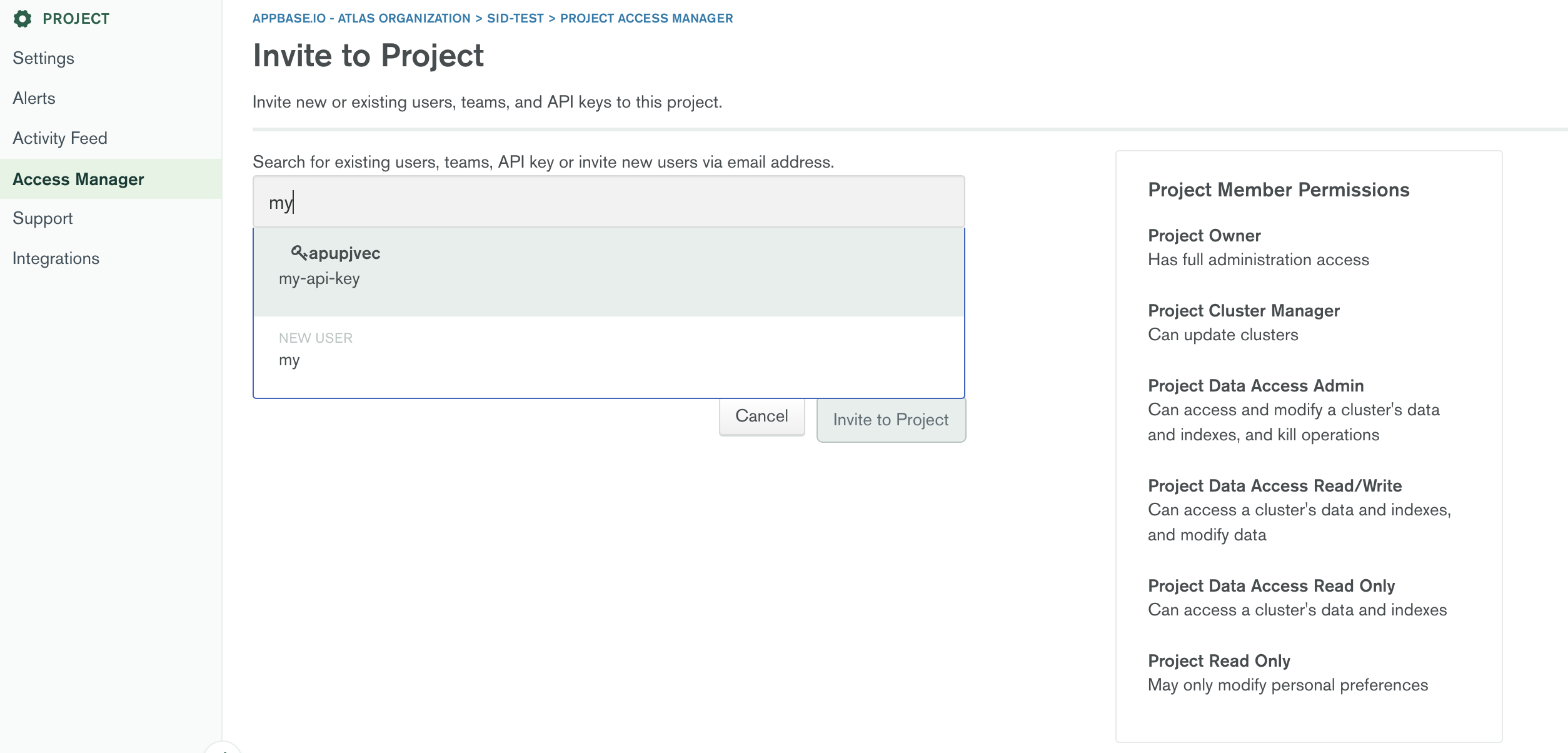Click the Project Owner permission heading
The width and height of the screenshot is (1568, 753).
tap(1204, 236)
